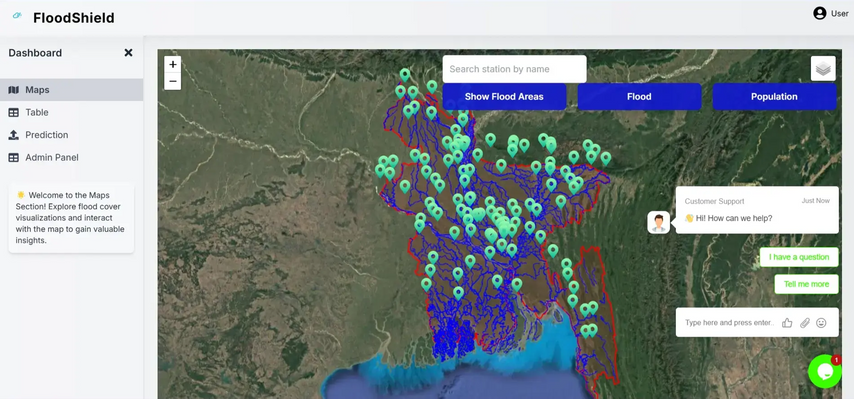Click the FloodShield logo icon
The image size is (854, 399).
[x=17, y=16]
